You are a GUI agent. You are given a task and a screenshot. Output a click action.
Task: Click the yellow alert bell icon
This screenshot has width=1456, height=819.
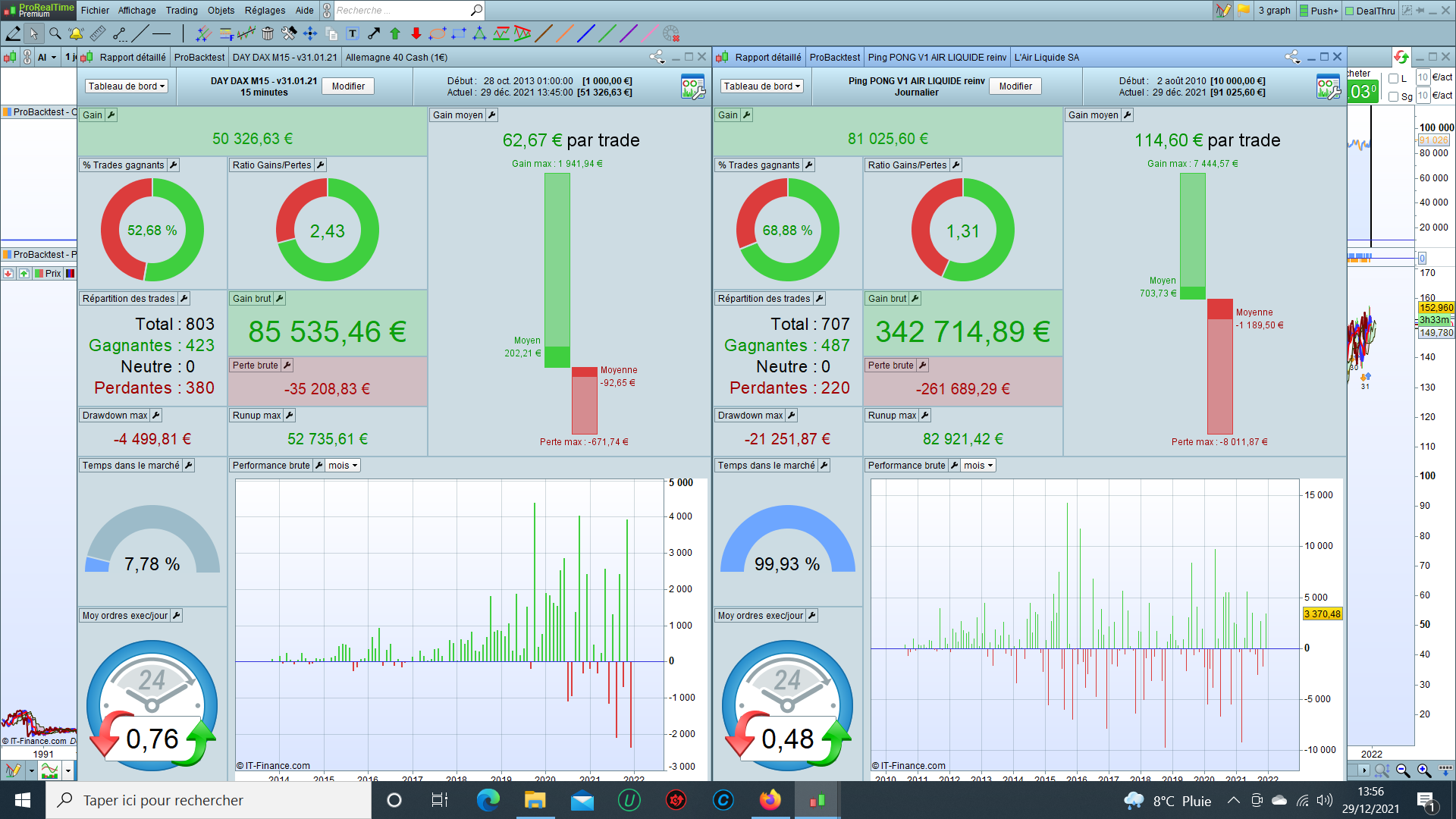pyautogui.click(x=76, y=33)
